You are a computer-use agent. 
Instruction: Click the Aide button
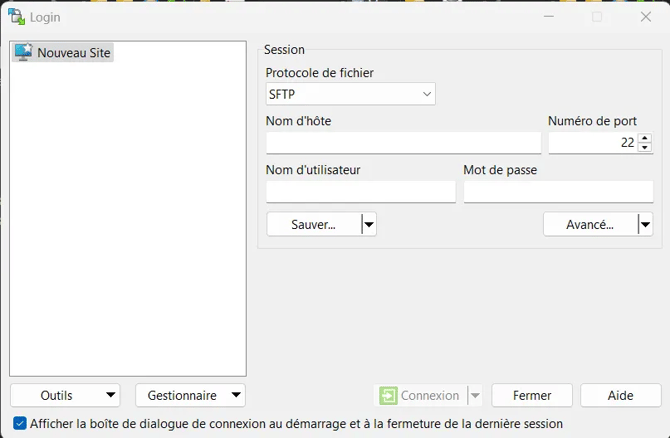pos(620,396)
